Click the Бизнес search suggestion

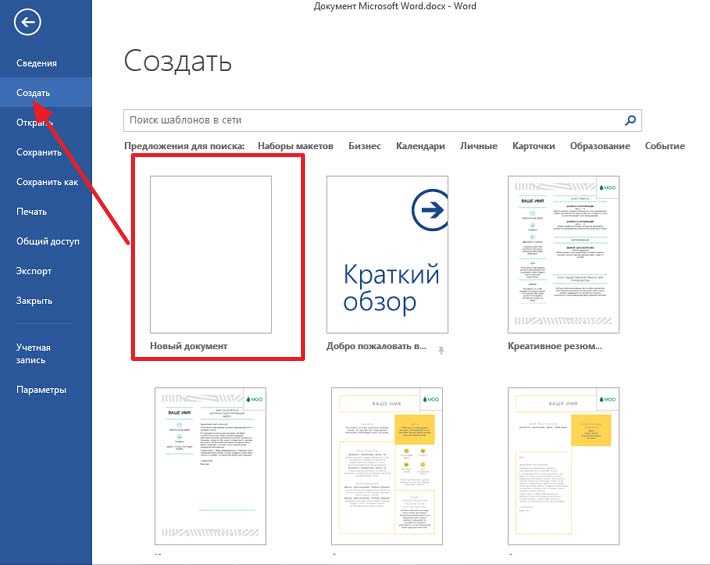(365, 146)
